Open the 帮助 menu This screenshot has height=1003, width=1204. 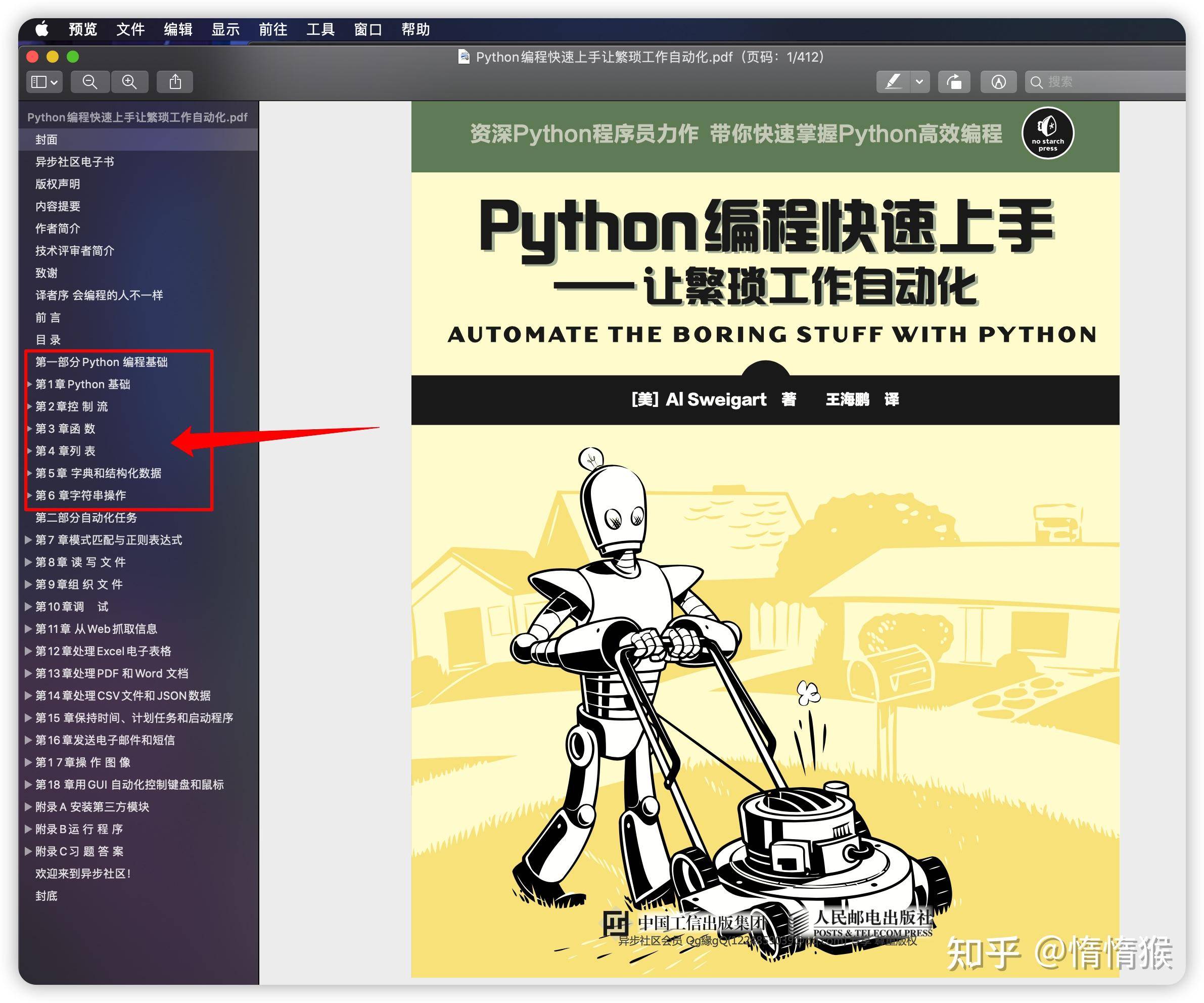[x=415, y=29]
